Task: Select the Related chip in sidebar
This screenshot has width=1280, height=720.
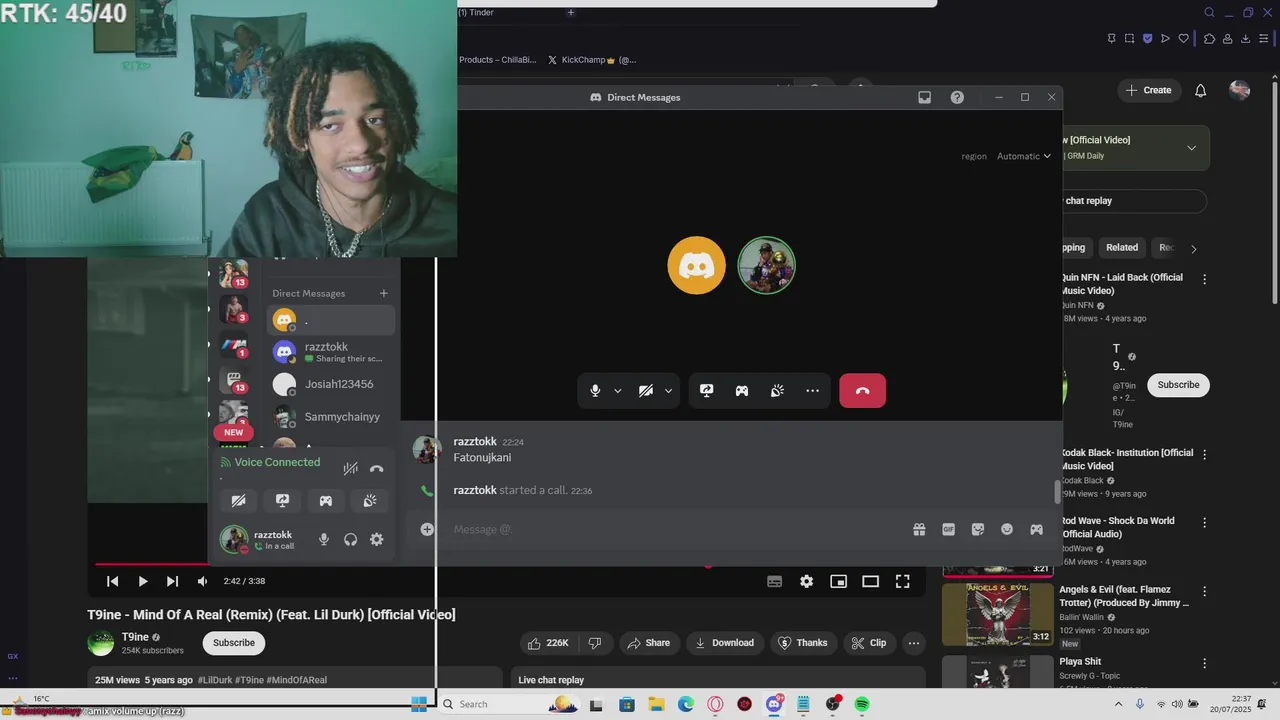Action: (x=1122, y=248)
